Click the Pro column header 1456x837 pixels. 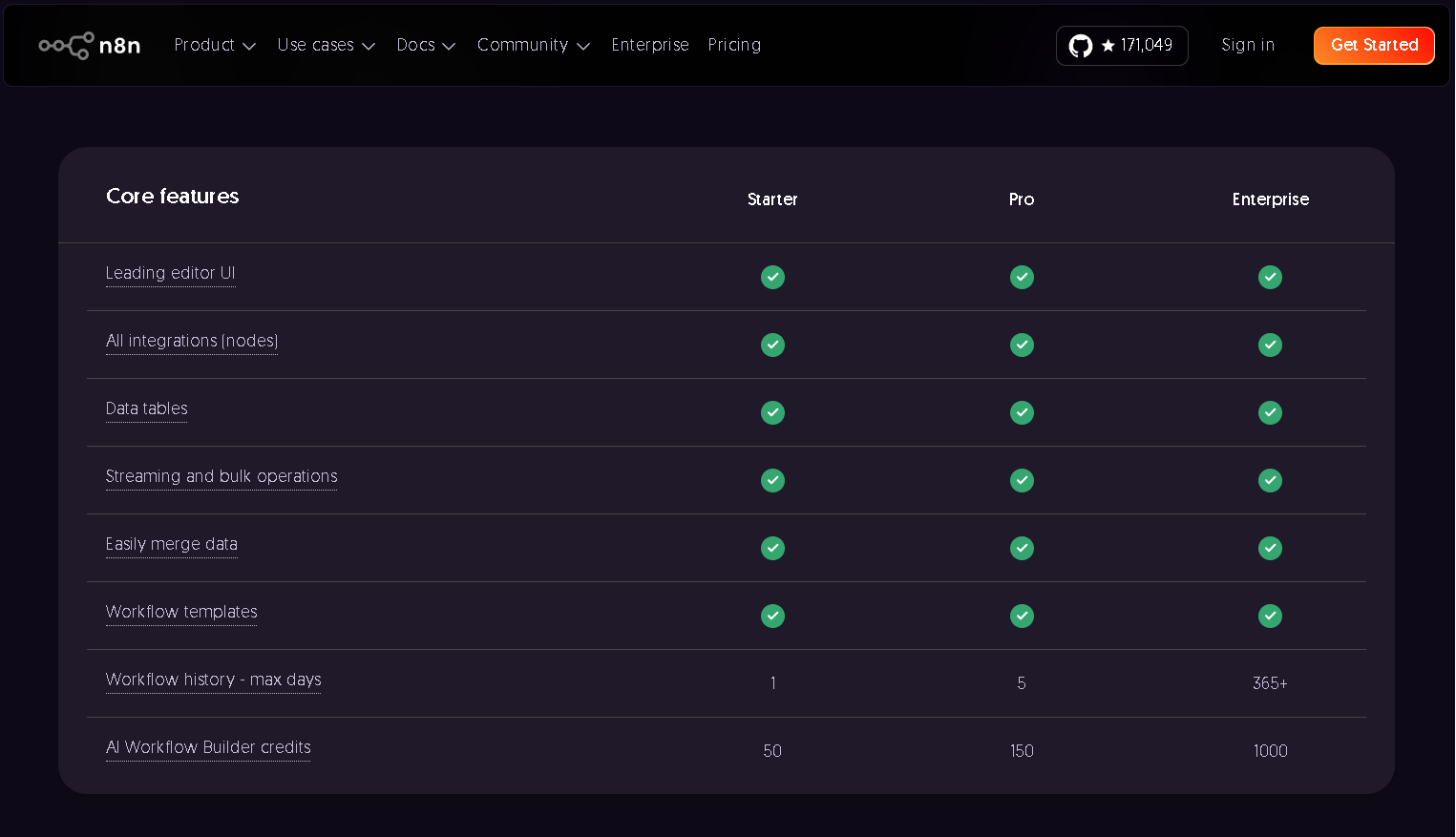coord(1022,199)
